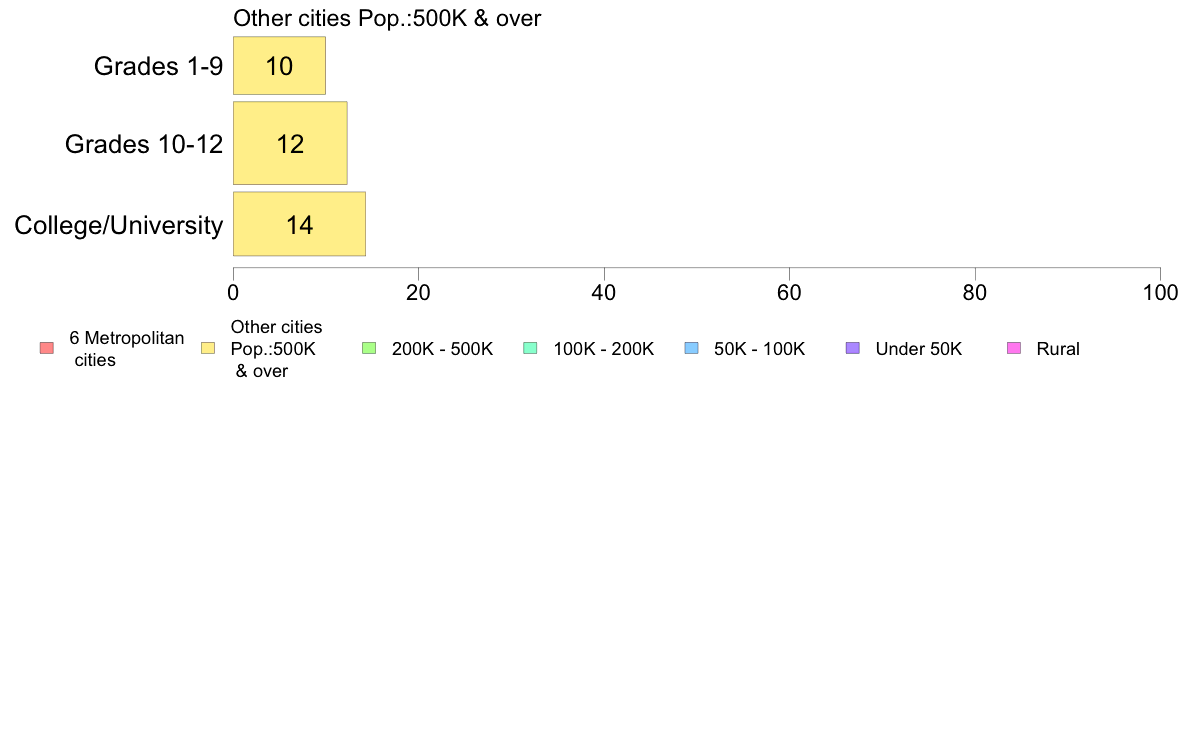Select the Grades 1-9 bar showing 10
Image resolution: width=1188 pixels, height=736 pixels.
click(280, 66)
